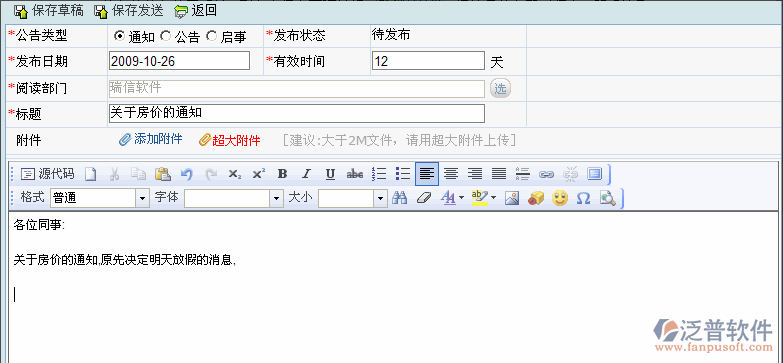Click the insert hyperlink icon
This screenshot has width=783, height=363.
click(546, 174)
